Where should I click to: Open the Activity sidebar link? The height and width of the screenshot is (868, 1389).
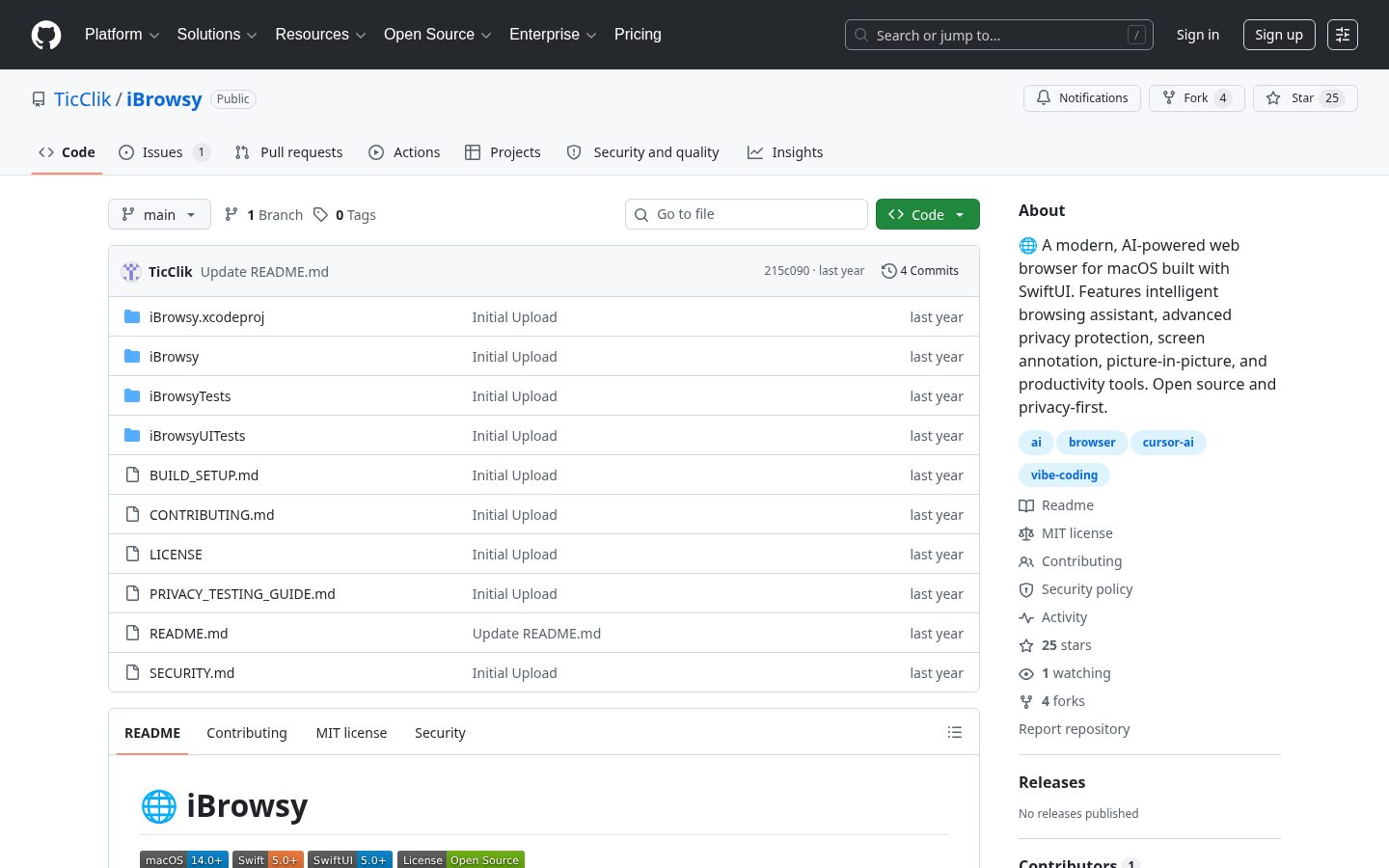coord(1052,617)
